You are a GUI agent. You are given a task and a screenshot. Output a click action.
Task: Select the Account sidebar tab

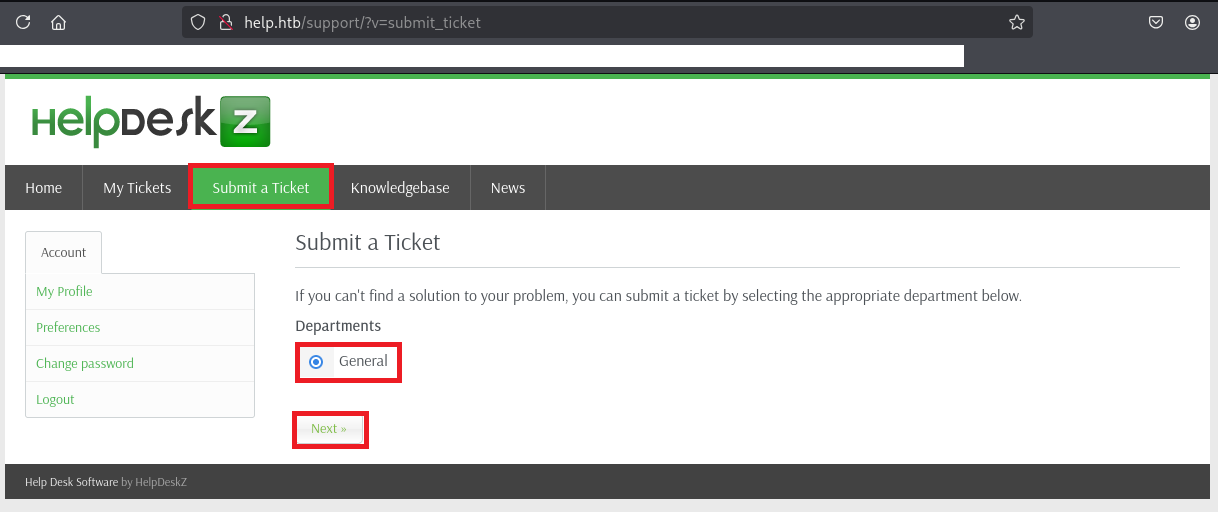64,252
